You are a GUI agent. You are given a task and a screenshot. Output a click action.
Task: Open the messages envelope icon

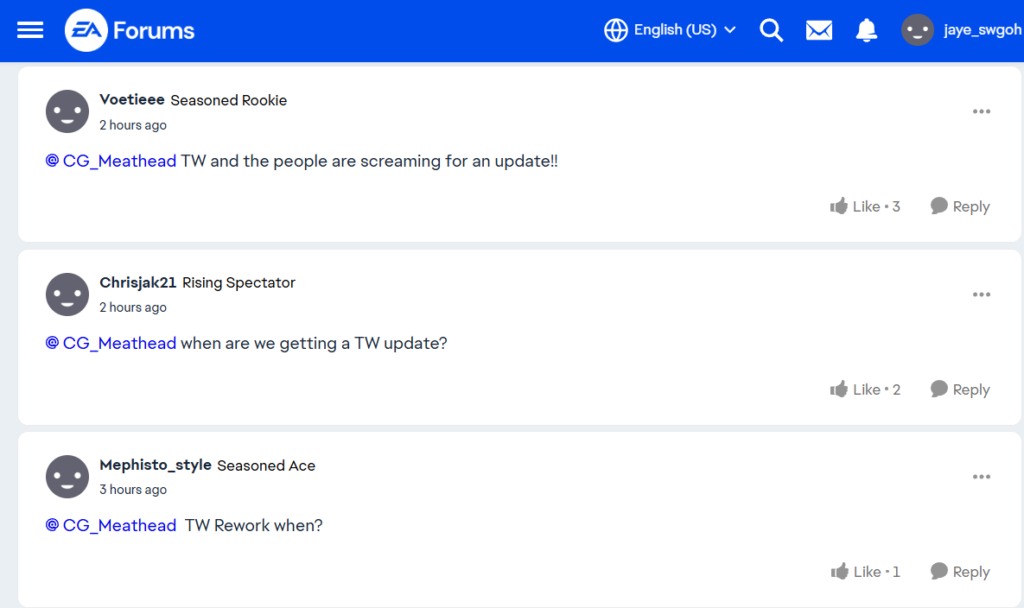[x=819, y=30]
